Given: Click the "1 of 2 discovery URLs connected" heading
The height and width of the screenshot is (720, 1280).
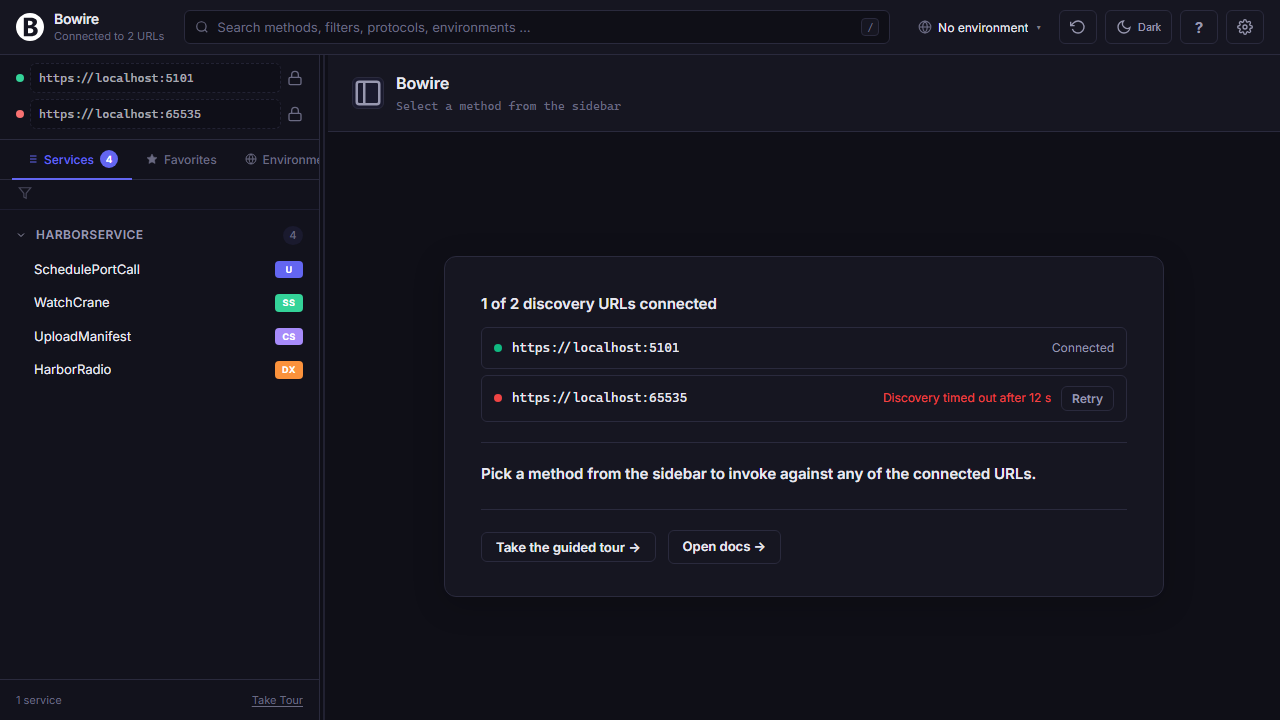Looking at the screenshot, I should point(599,304).
